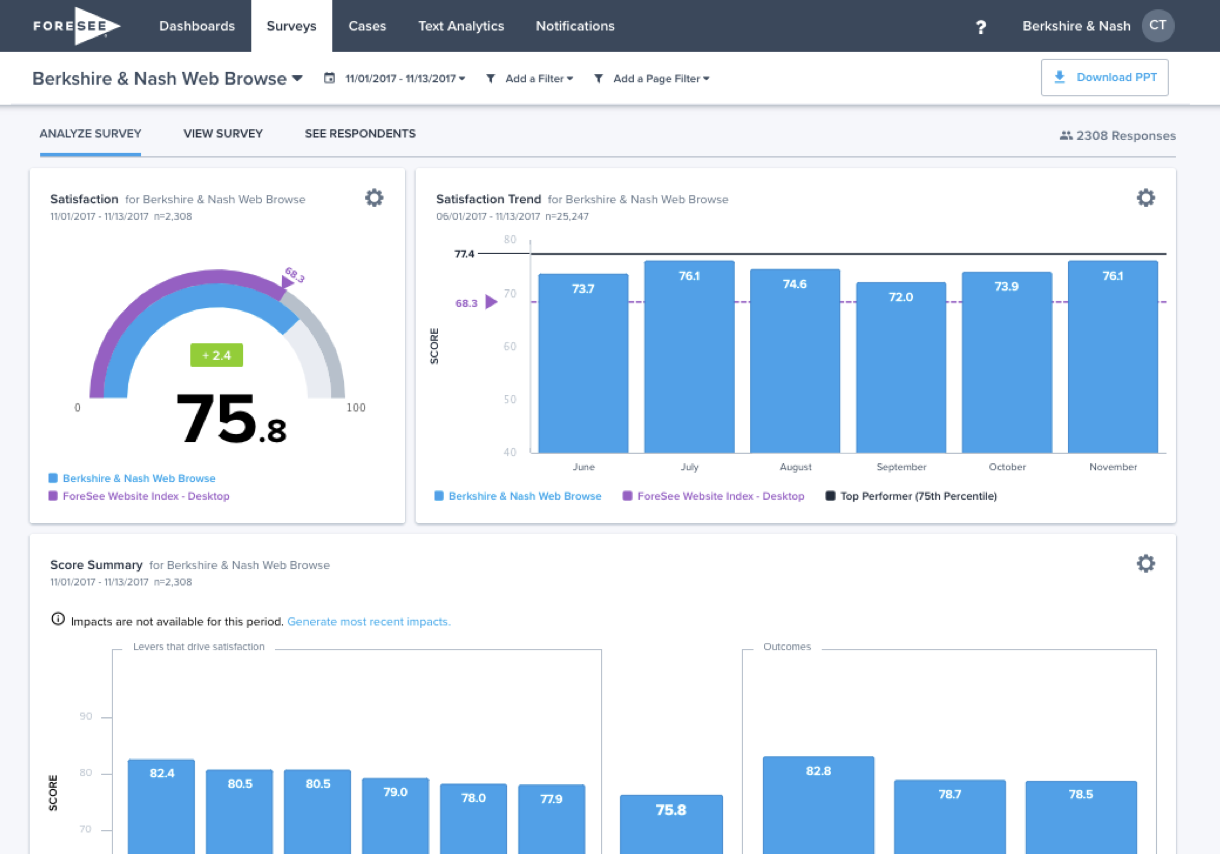This screenshot has width=1220, height=854.
Task: Expand the Berkshire & Nash Web Browse survey dropdown
Action: tap(167, 78)
